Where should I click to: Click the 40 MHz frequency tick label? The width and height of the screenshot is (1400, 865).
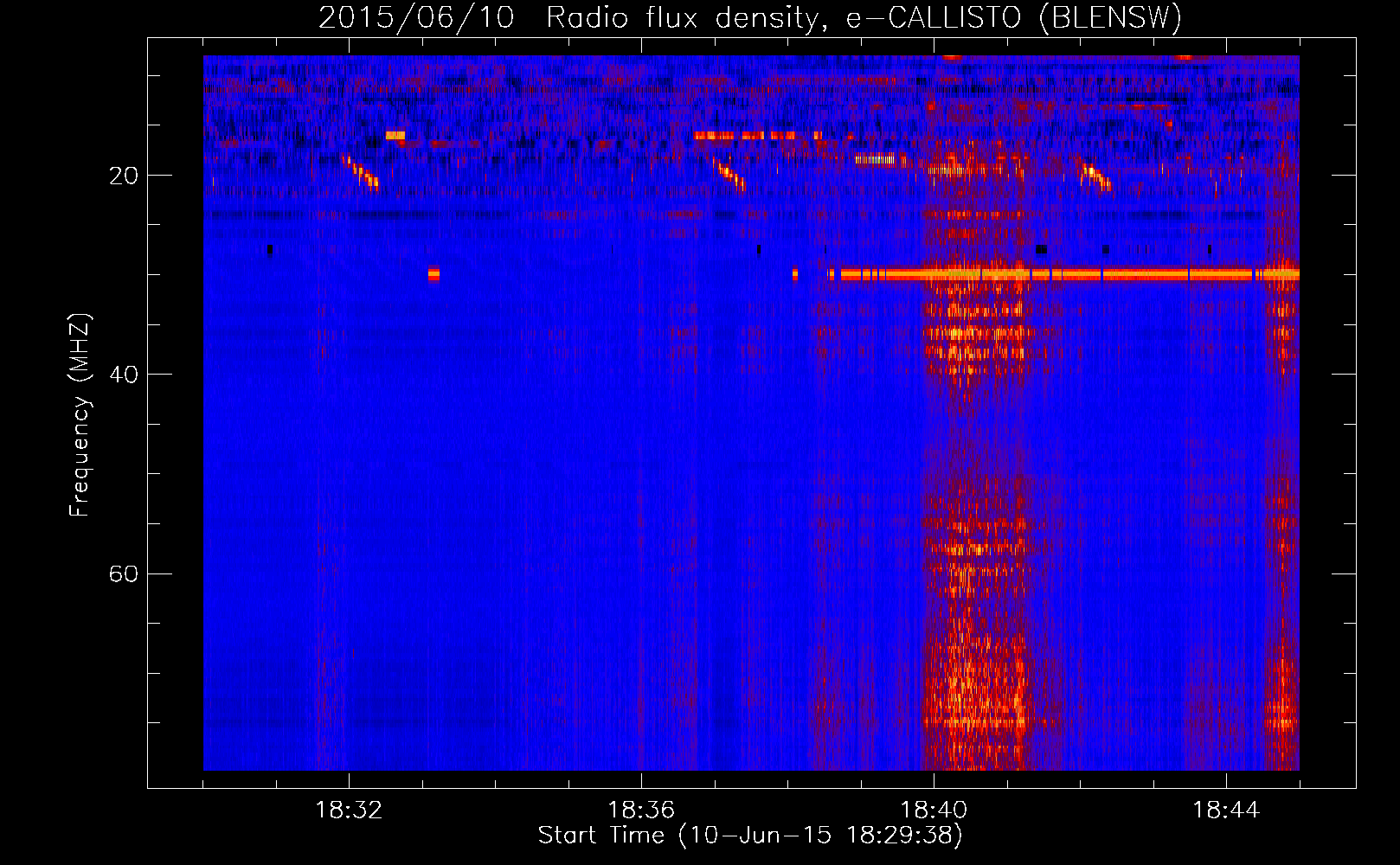[124, 375]
